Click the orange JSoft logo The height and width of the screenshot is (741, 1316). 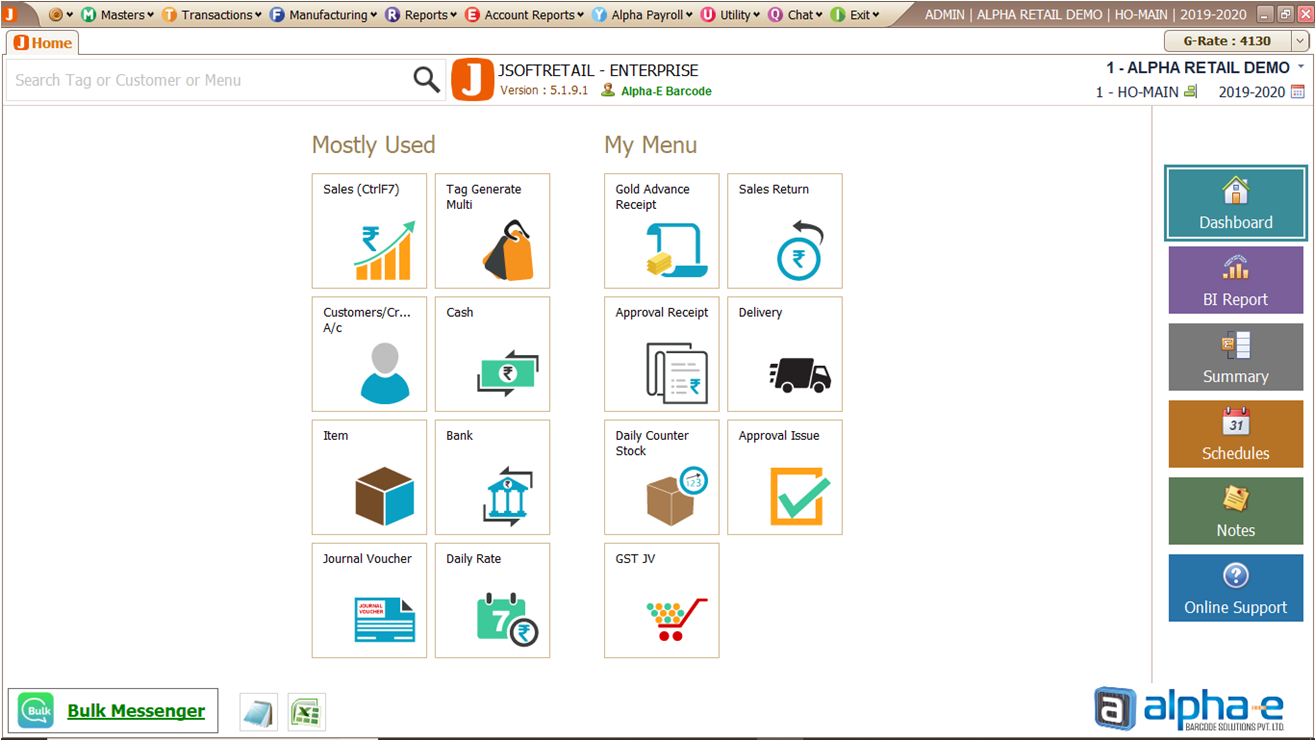(x=473, y=80)
